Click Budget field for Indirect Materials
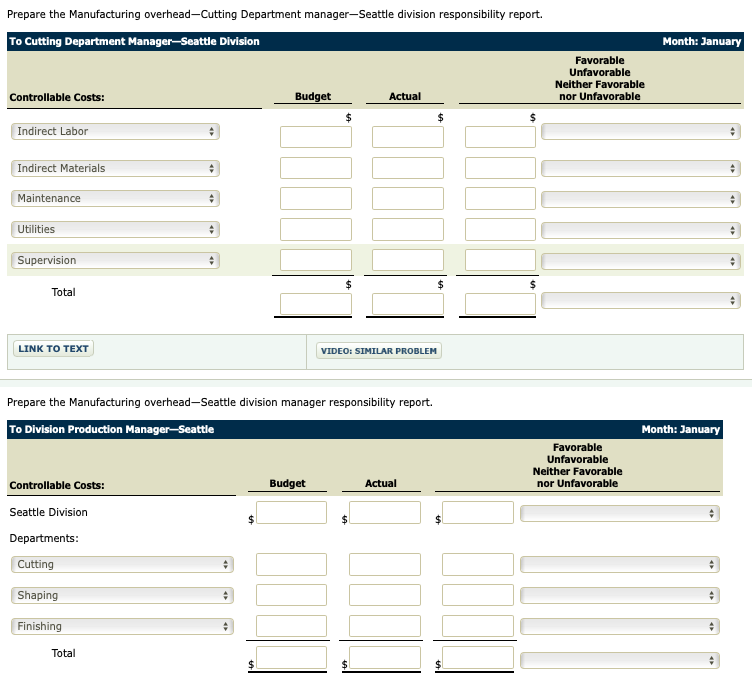The image size is (752, 683). click(x=316, y=168)
